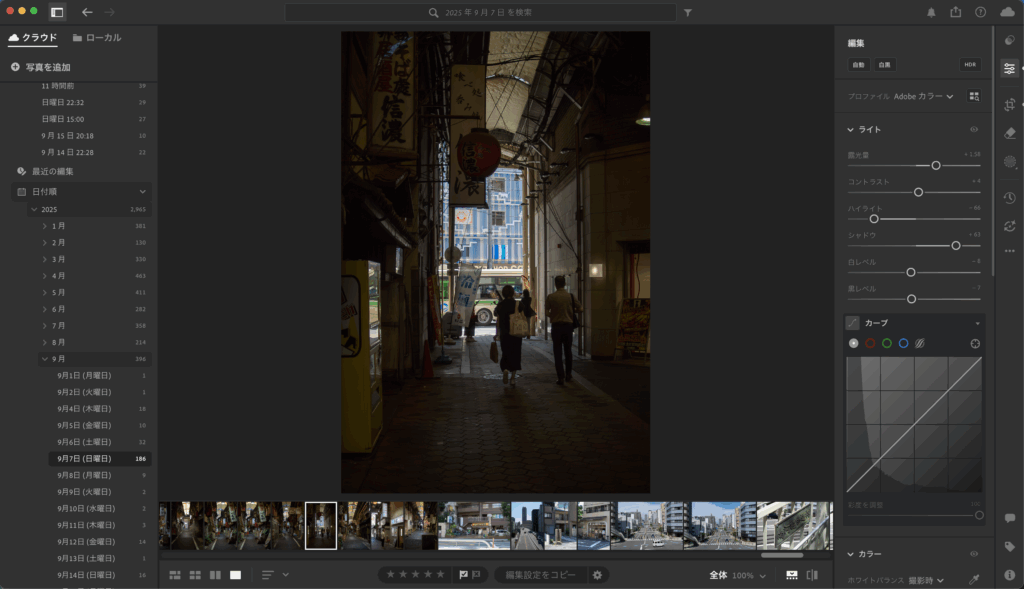Open the search filter funnel
Viewport: 1024px width, 589px height.
(688, 13)
